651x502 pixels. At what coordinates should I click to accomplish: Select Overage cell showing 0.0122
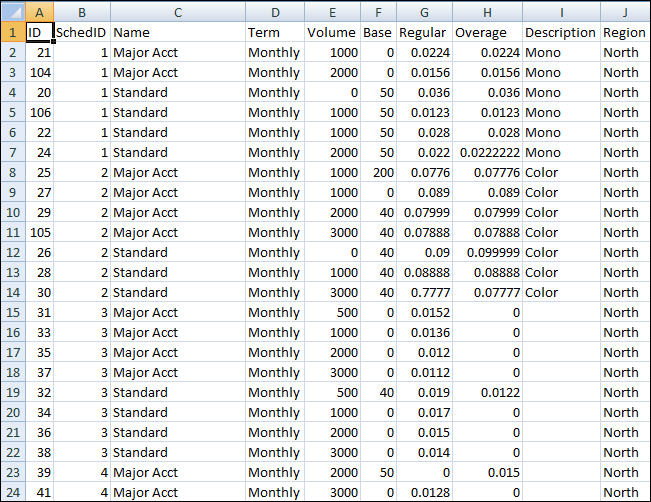[487, 392]
